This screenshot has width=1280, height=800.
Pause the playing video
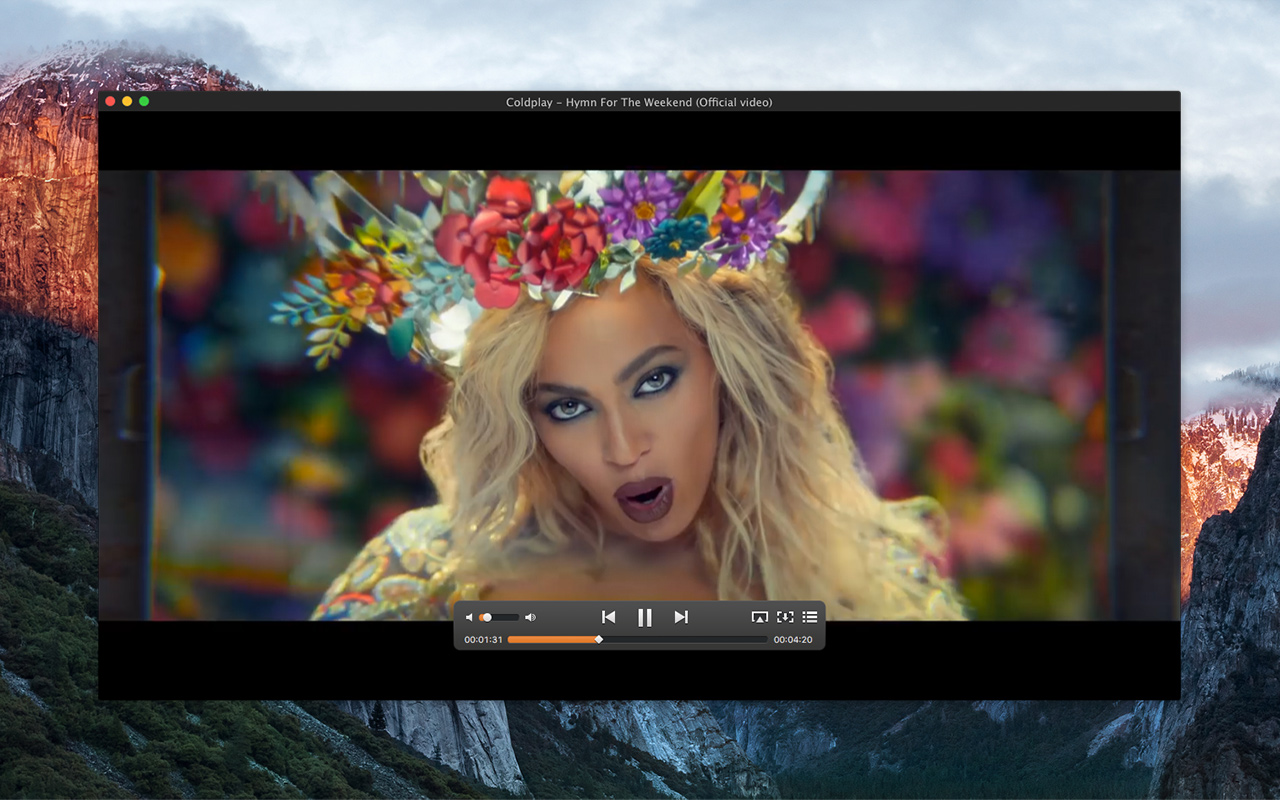pos(645,617)
